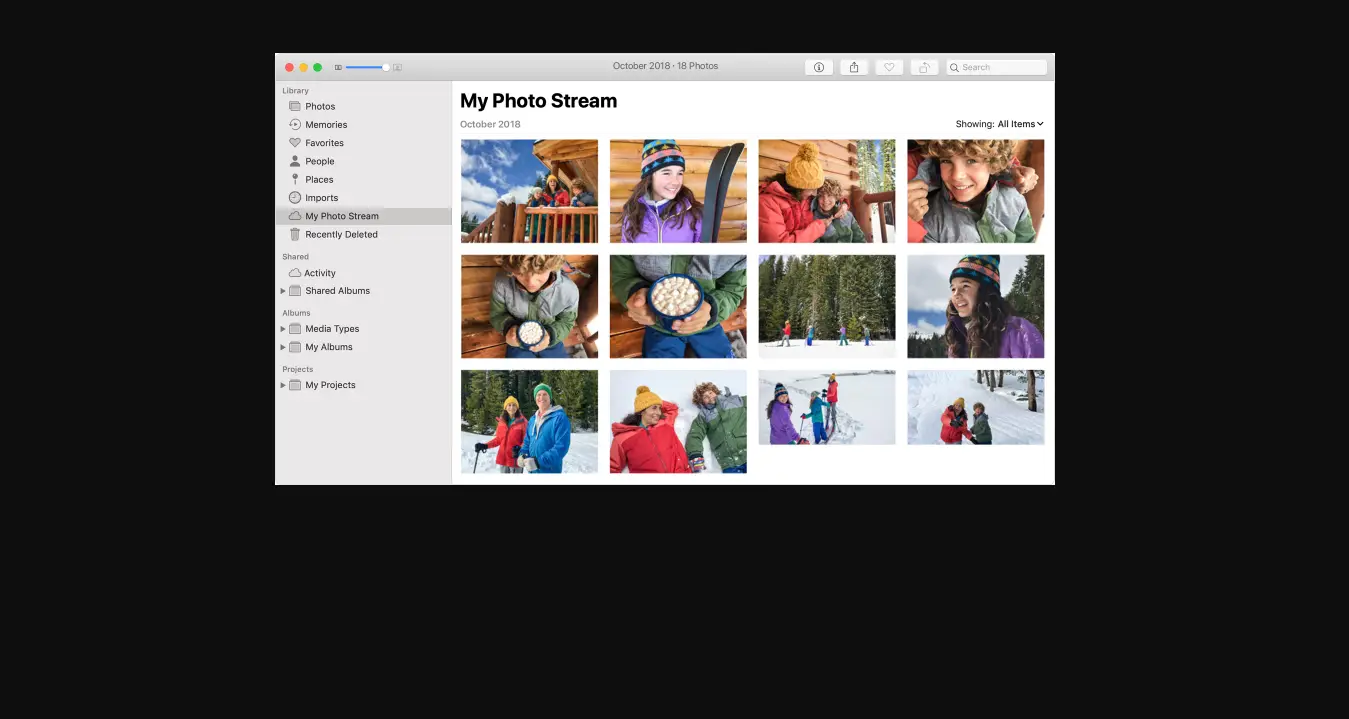Click the People silhouette icon
This screenshot has height=719, width=1349.
[x=295, y=161]
